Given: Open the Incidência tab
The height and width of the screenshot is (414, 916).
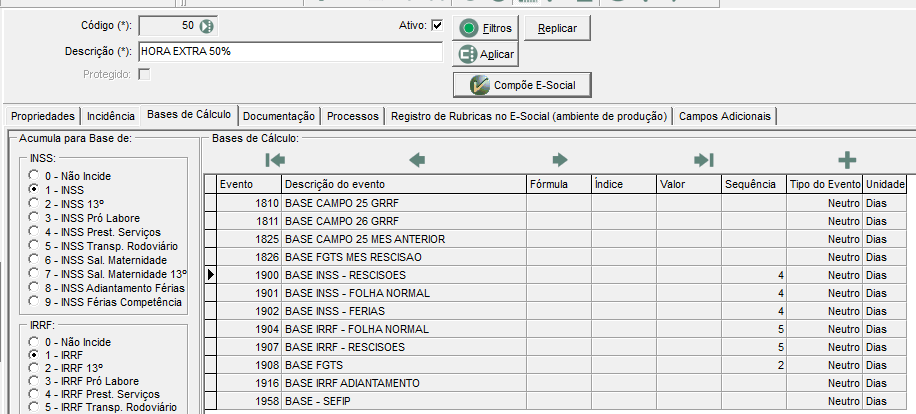Looking at the screenshot, I should click(x=110, y=116).
